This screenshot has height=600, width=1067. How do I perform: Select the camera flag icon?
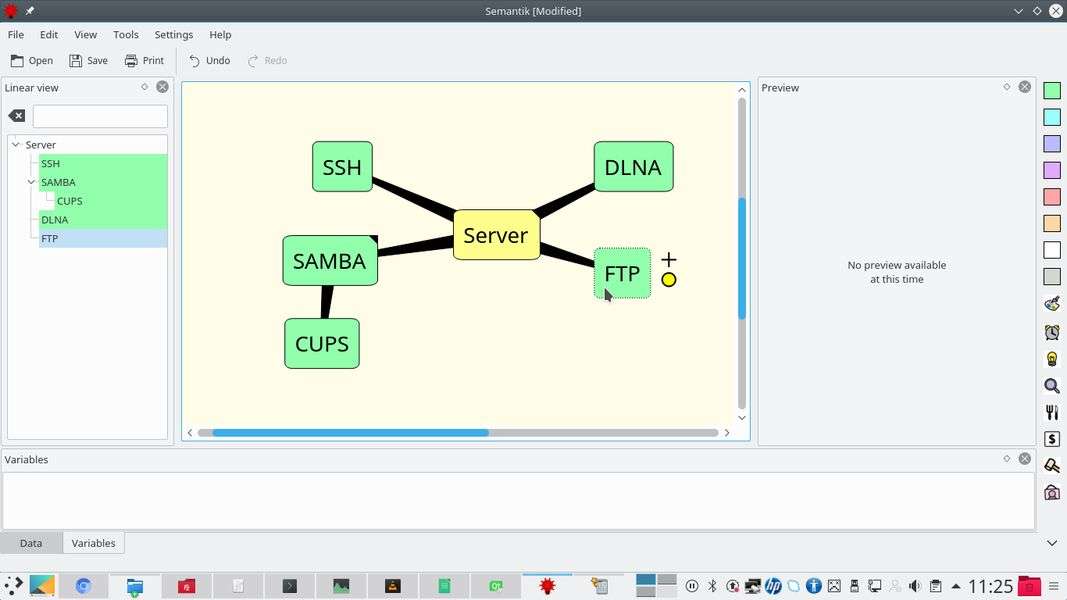tap(1052, 492)
